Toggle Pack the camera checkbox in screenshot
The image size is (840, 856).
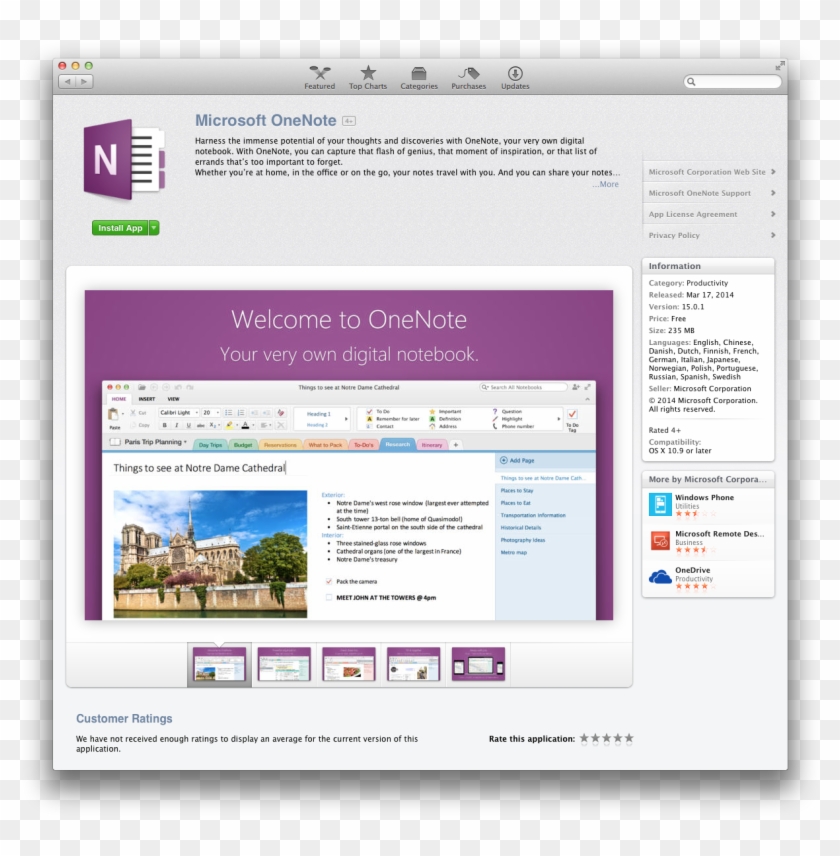pyautogui.click(x=329, y=581)
